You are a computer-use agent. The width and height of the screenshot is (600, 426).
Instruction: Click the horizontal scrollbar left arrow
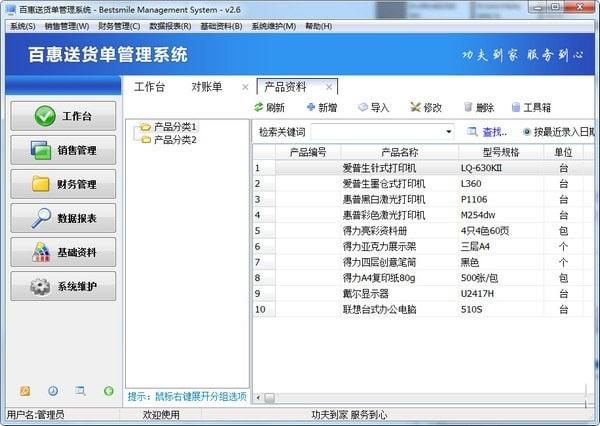[x=258, y=398]
